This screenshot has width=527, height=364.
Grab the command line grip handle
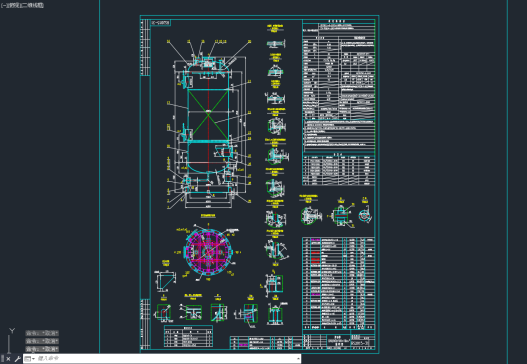2,359
